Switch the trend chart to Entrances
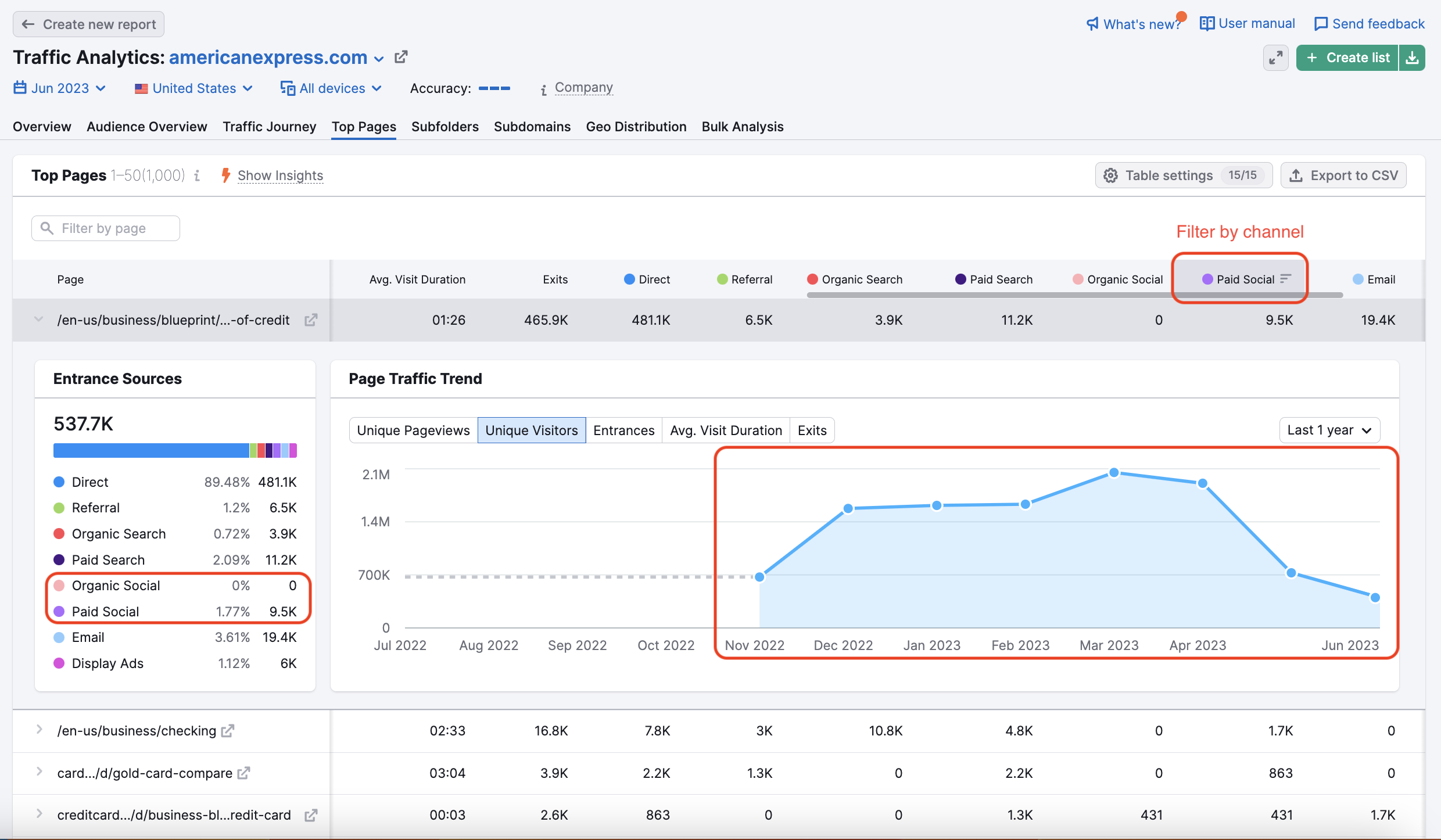Viewport: 1441px width, 840px height. (623, 430)
